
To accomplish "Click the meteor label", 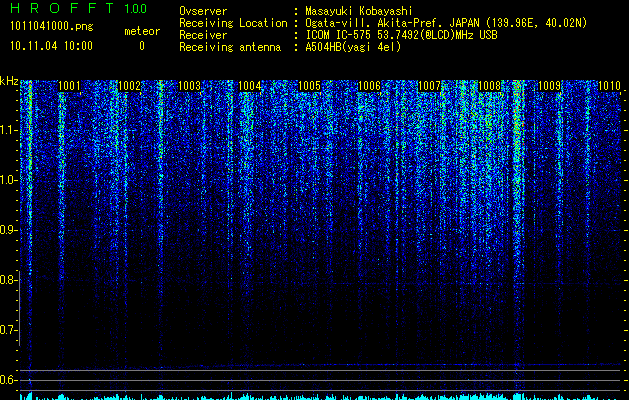I will (142, 31).
